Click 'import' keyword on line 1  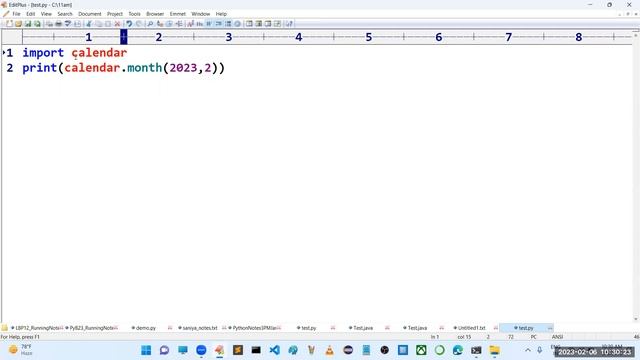pos(43,53)
